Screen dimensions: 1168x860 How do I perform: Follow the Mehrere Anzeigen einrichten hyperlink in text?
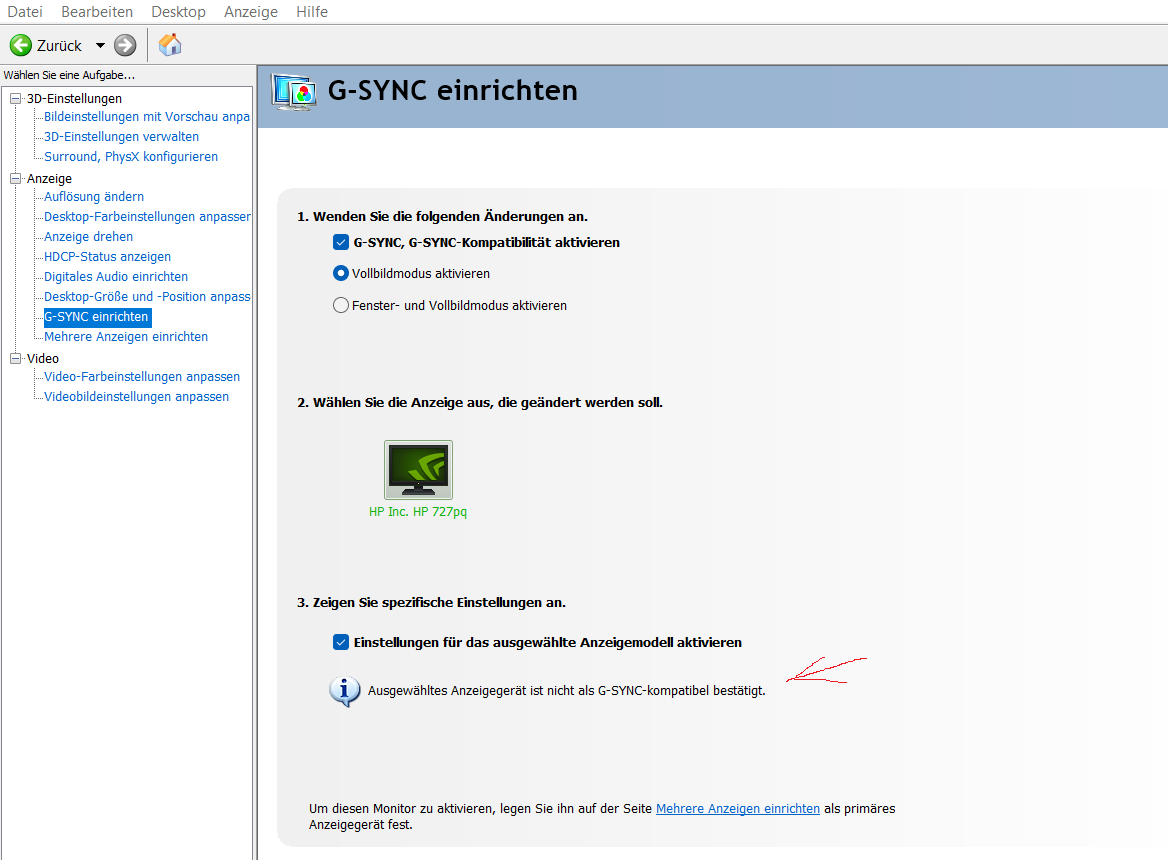tap(737, 809)
